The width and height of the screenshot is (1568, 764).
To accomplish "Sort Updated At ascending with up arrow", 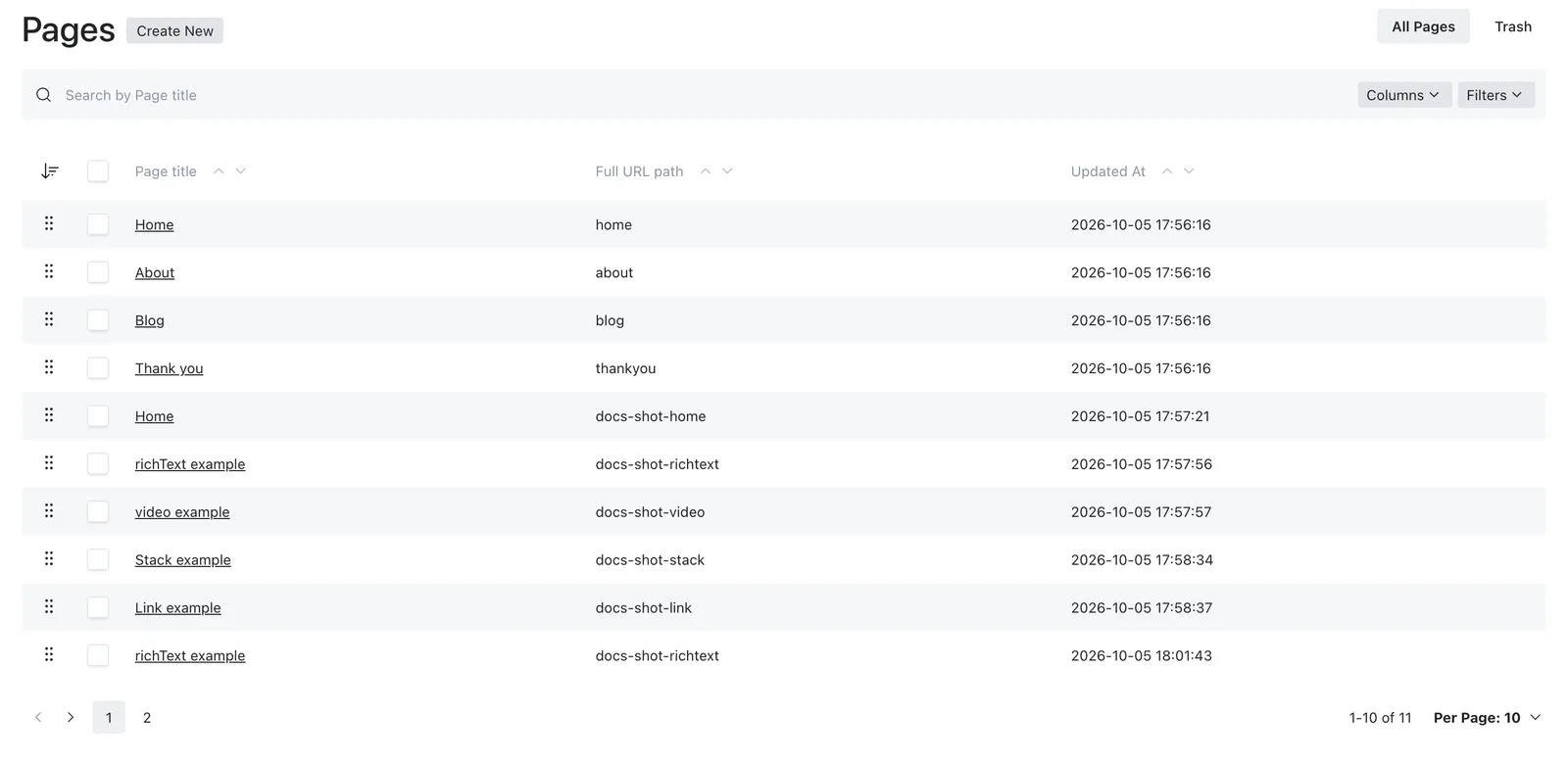I will pos(1167,171).
